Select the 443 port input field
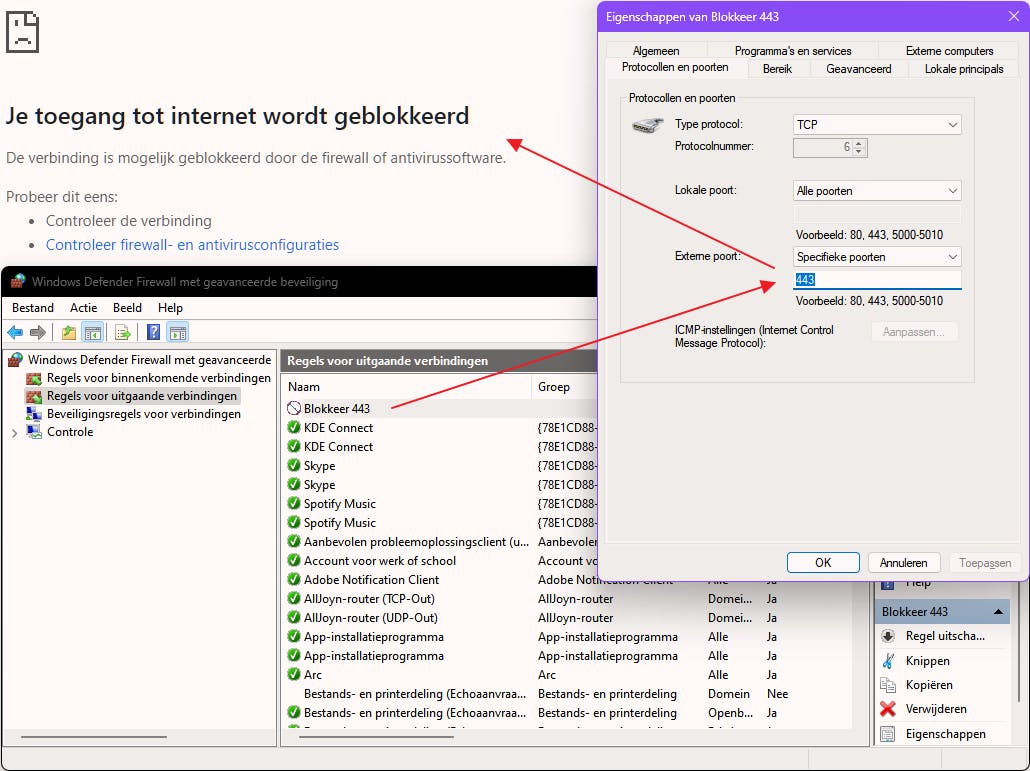Screen dimensions: 1030x771 click(875, 279)
